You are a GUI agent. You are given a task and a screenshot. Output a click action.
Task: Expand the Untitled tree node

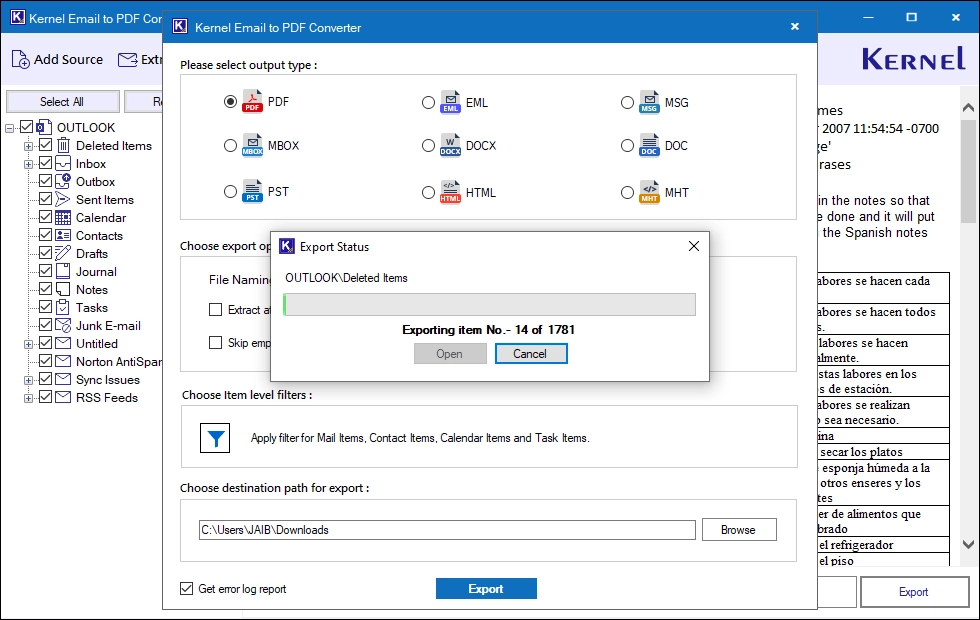point(28,344)
